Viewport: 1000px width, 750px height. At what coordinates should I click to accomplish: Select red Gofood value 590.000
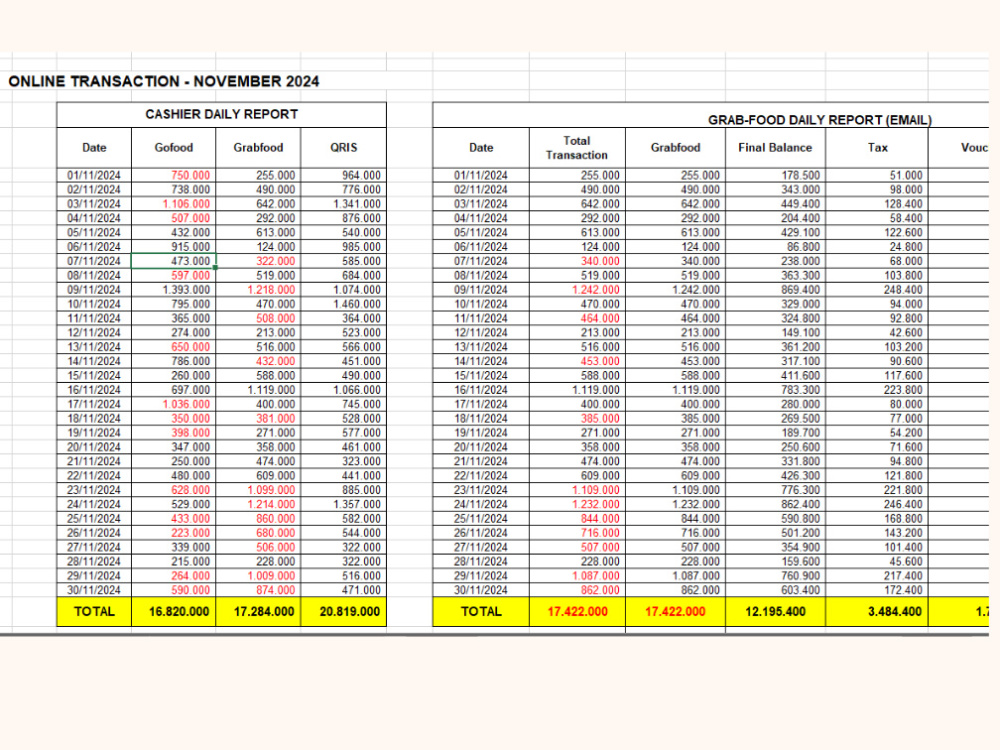[190, 590]
